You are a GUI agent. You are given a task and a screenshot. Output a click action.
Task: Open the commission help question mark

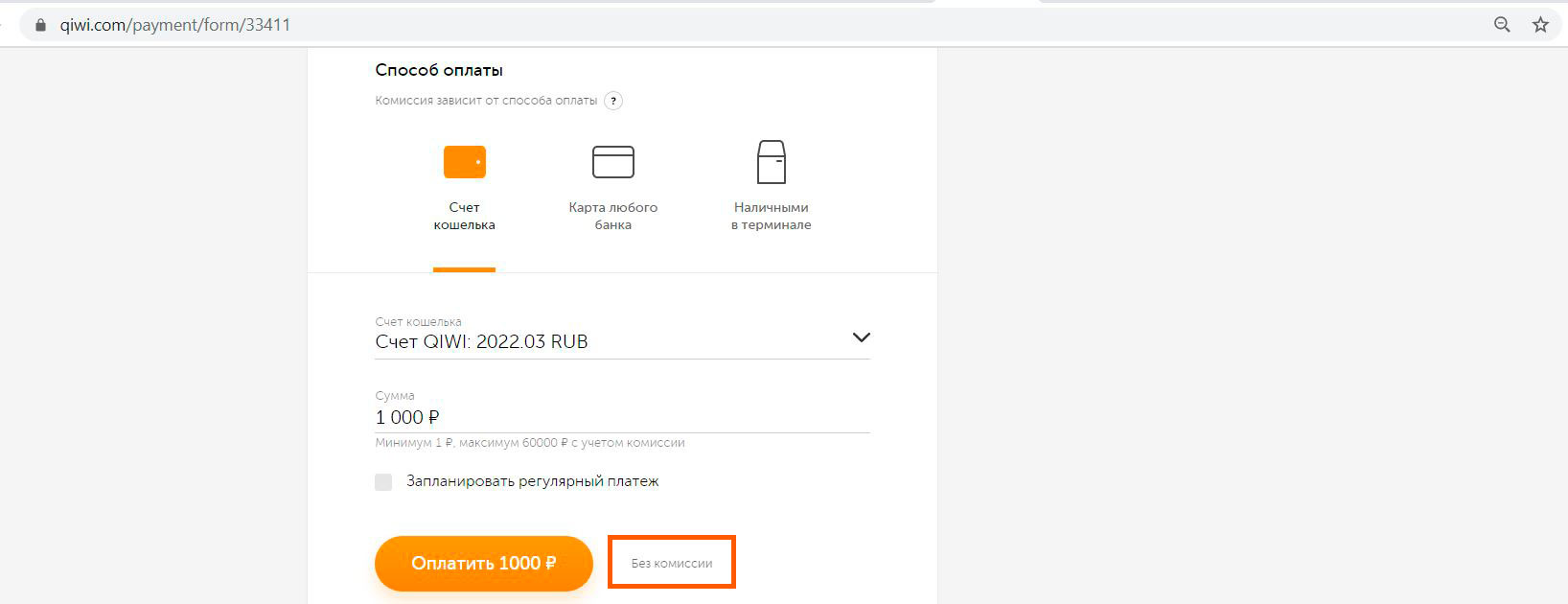pyautogui.click(x=613, y=101)
